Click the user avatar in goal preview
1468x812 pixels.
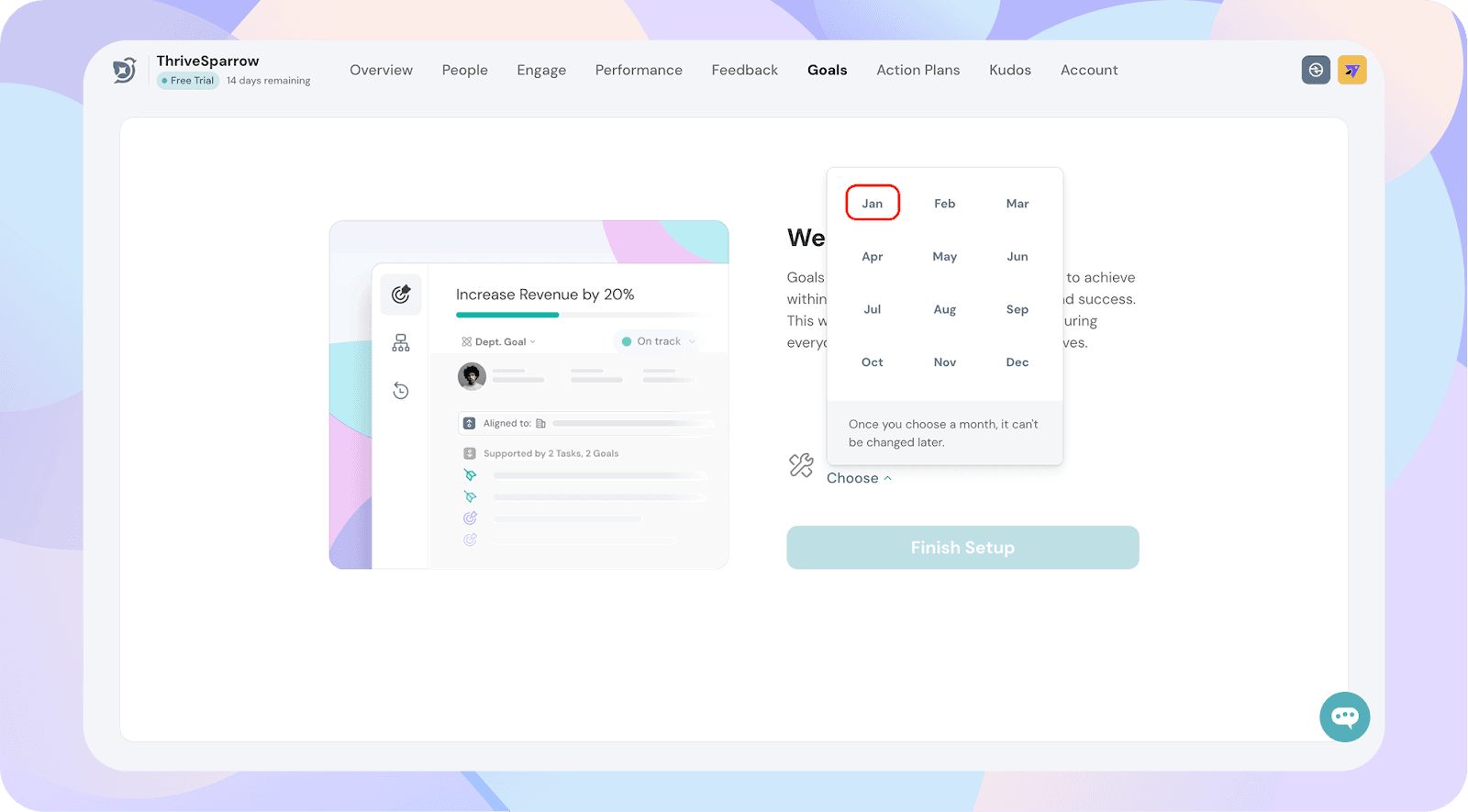(x=472, y=376)
